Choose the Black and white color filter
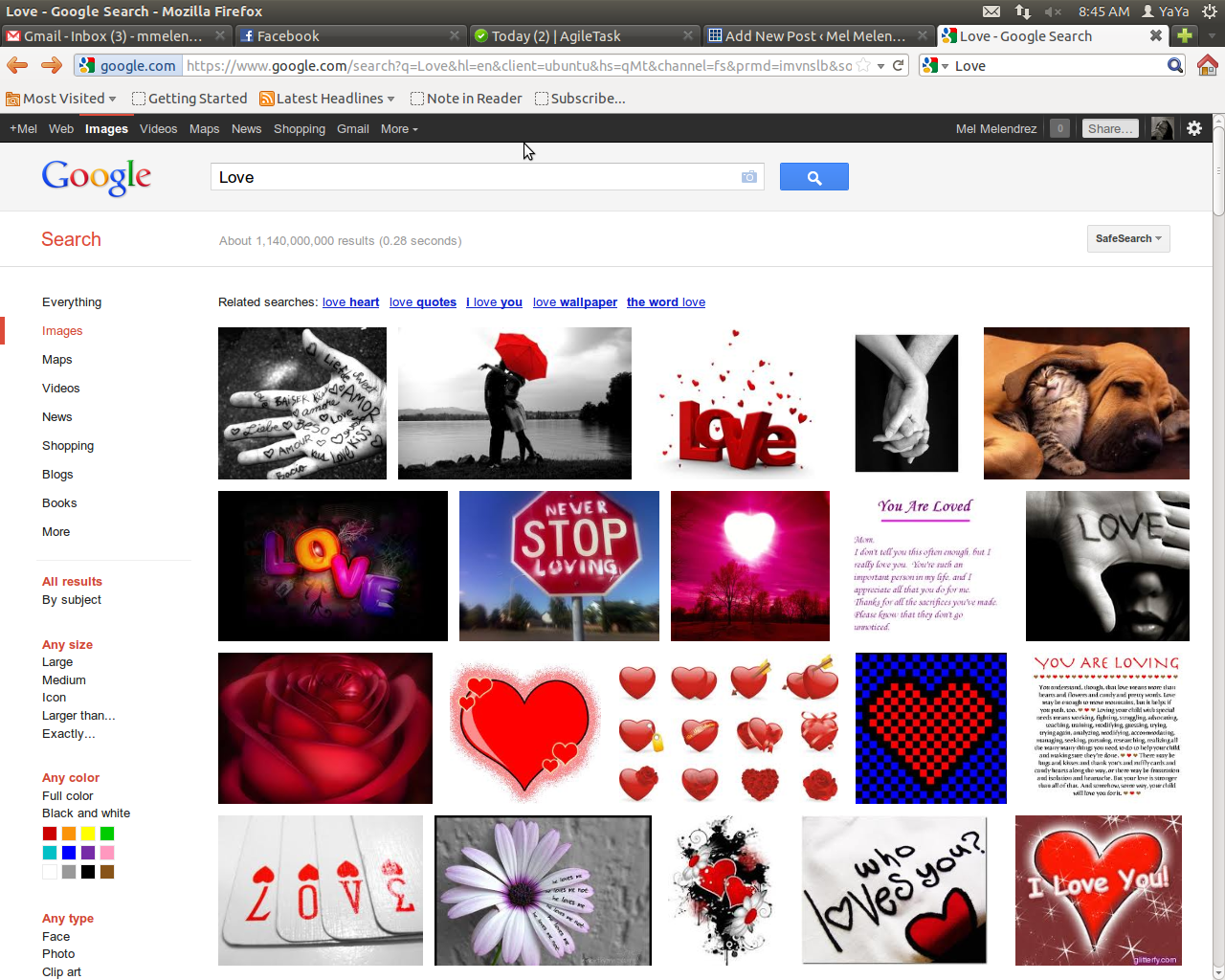Screen dimensions: 1225x980 [86, 813]
